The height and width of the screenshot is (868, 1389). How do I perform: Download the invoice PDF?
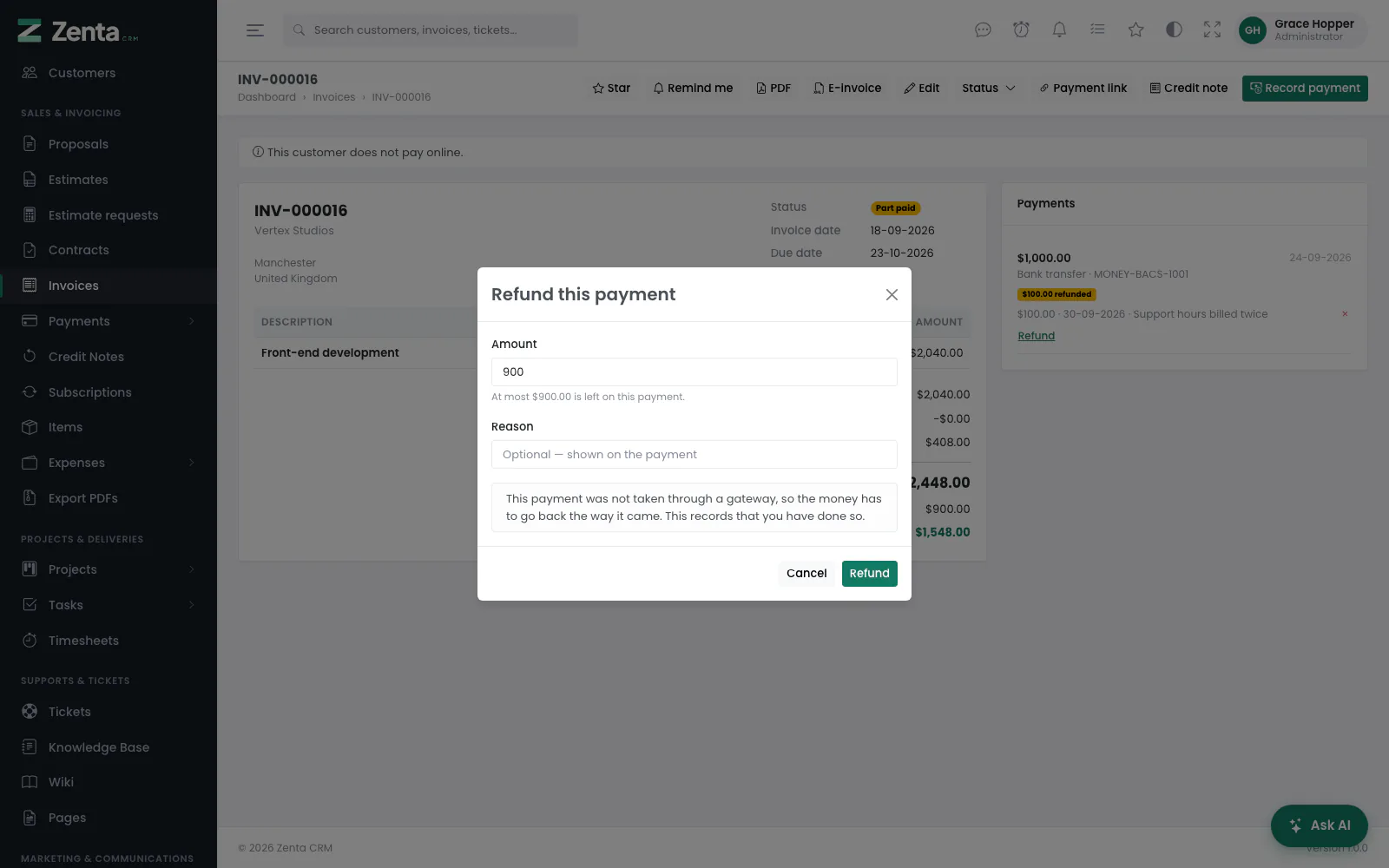773,89
